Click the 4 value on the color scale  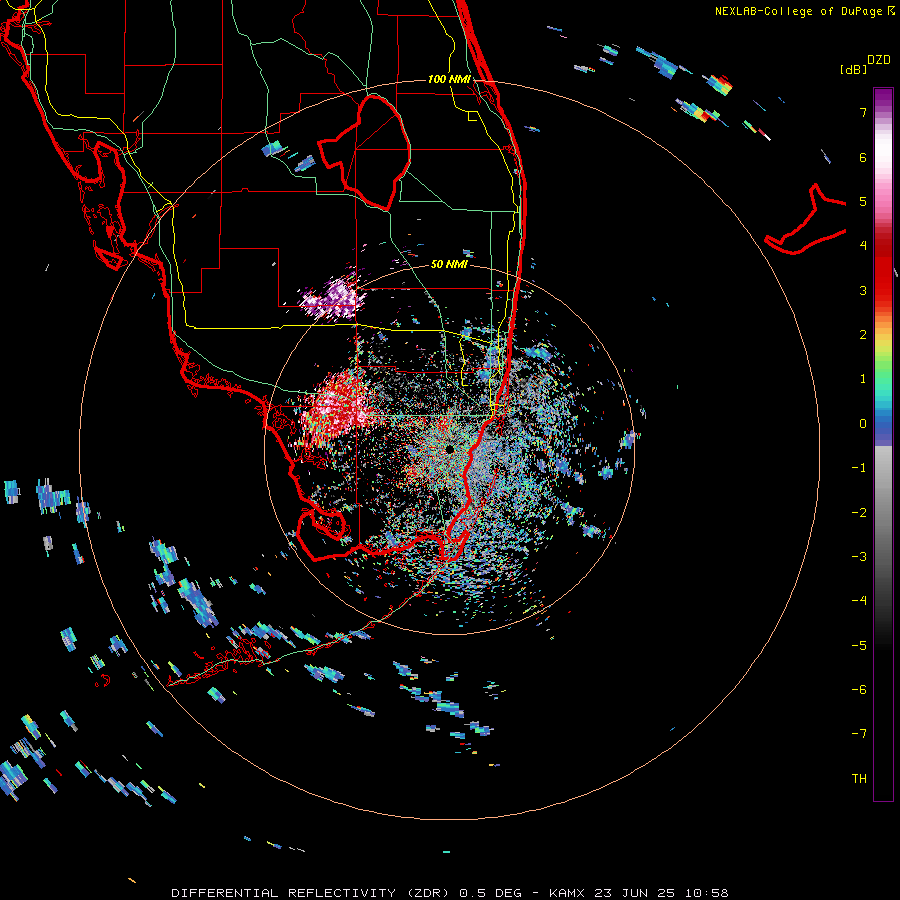[x=863, y=246]
